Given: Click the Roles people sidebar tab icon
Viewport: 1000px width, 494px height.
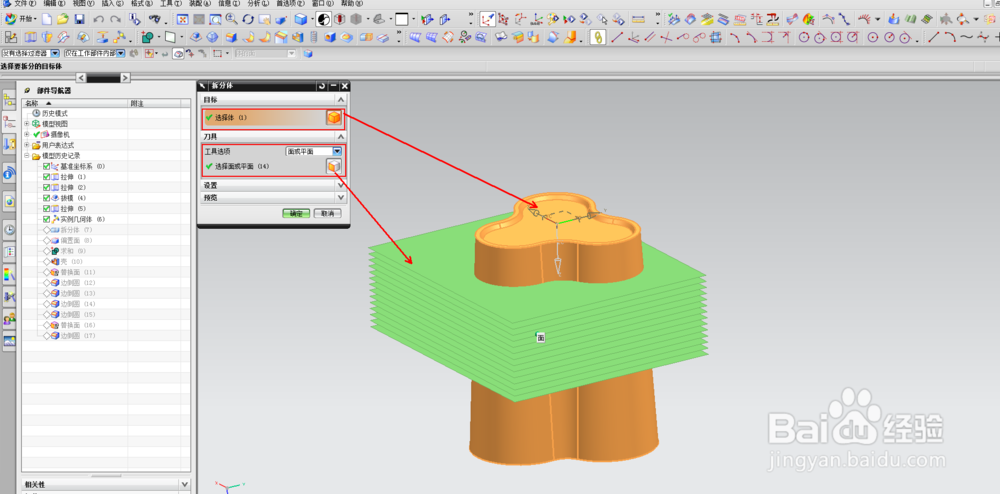Looking at the screenshot, I should pyautogui.click(x=9, y=318).
